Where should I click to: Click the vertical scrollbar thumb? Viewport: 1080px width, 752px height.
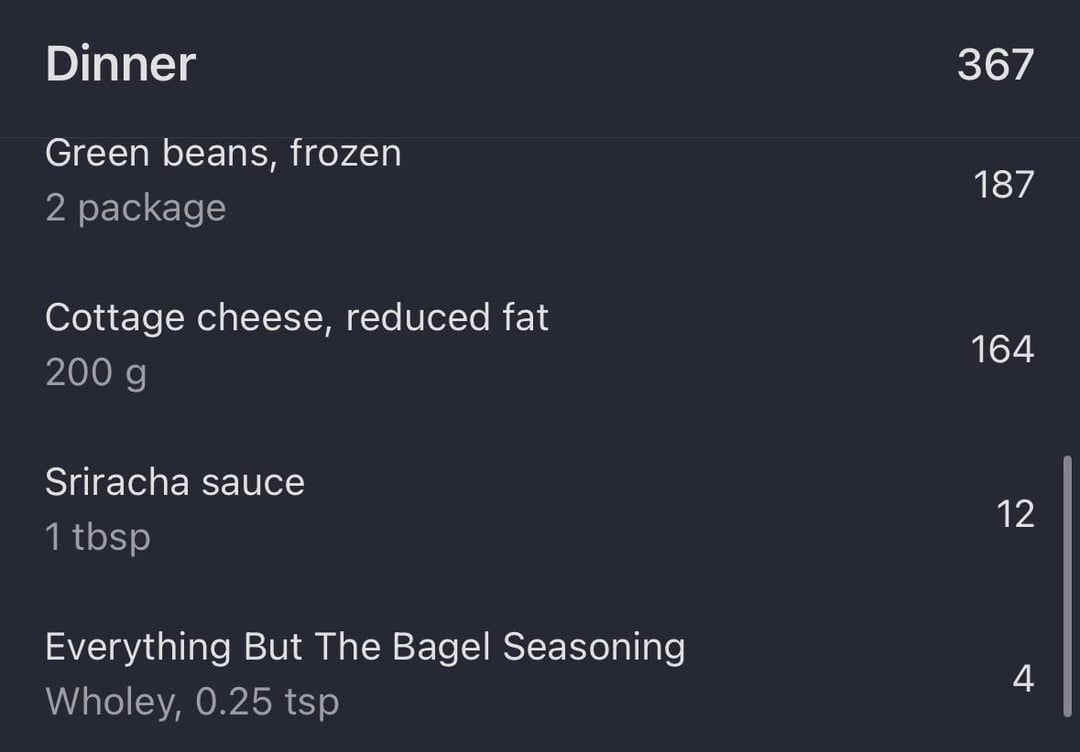pos(1067,585)
